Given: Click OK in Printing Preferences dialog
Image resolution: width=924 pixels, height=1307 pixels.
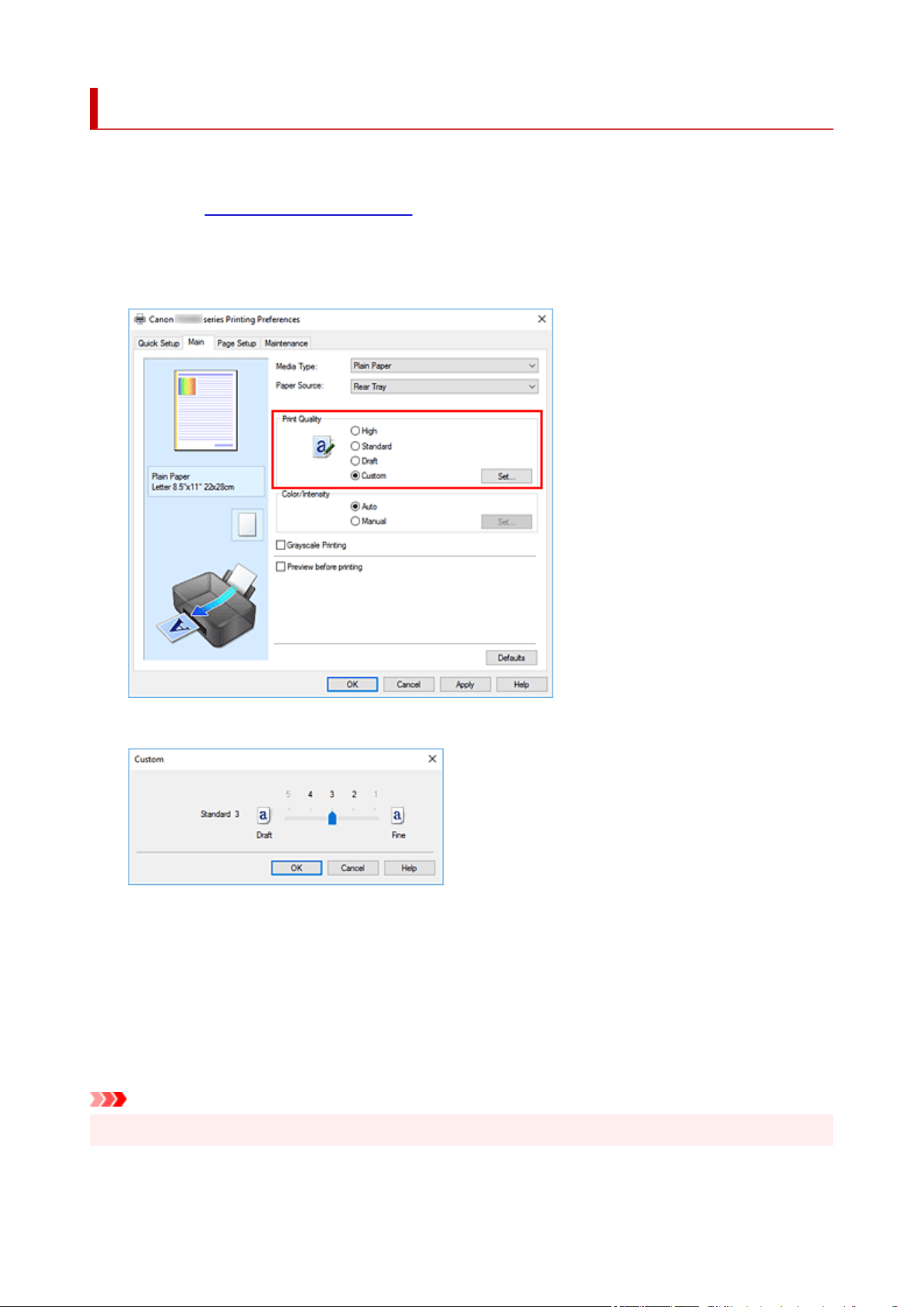Looking at the screenshot, I should (352, 684).
